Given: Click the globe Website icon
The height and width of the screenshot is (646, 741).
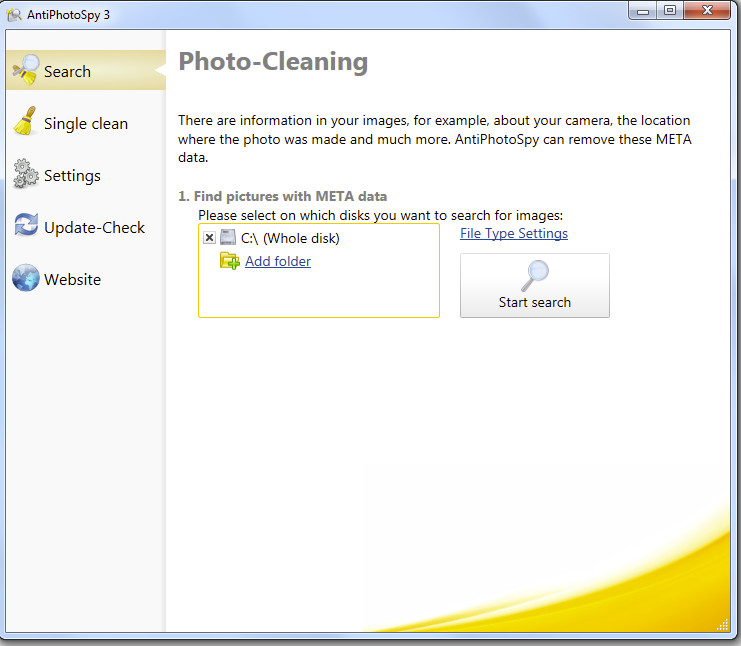Looking at the screenshot, I should 26,277.
